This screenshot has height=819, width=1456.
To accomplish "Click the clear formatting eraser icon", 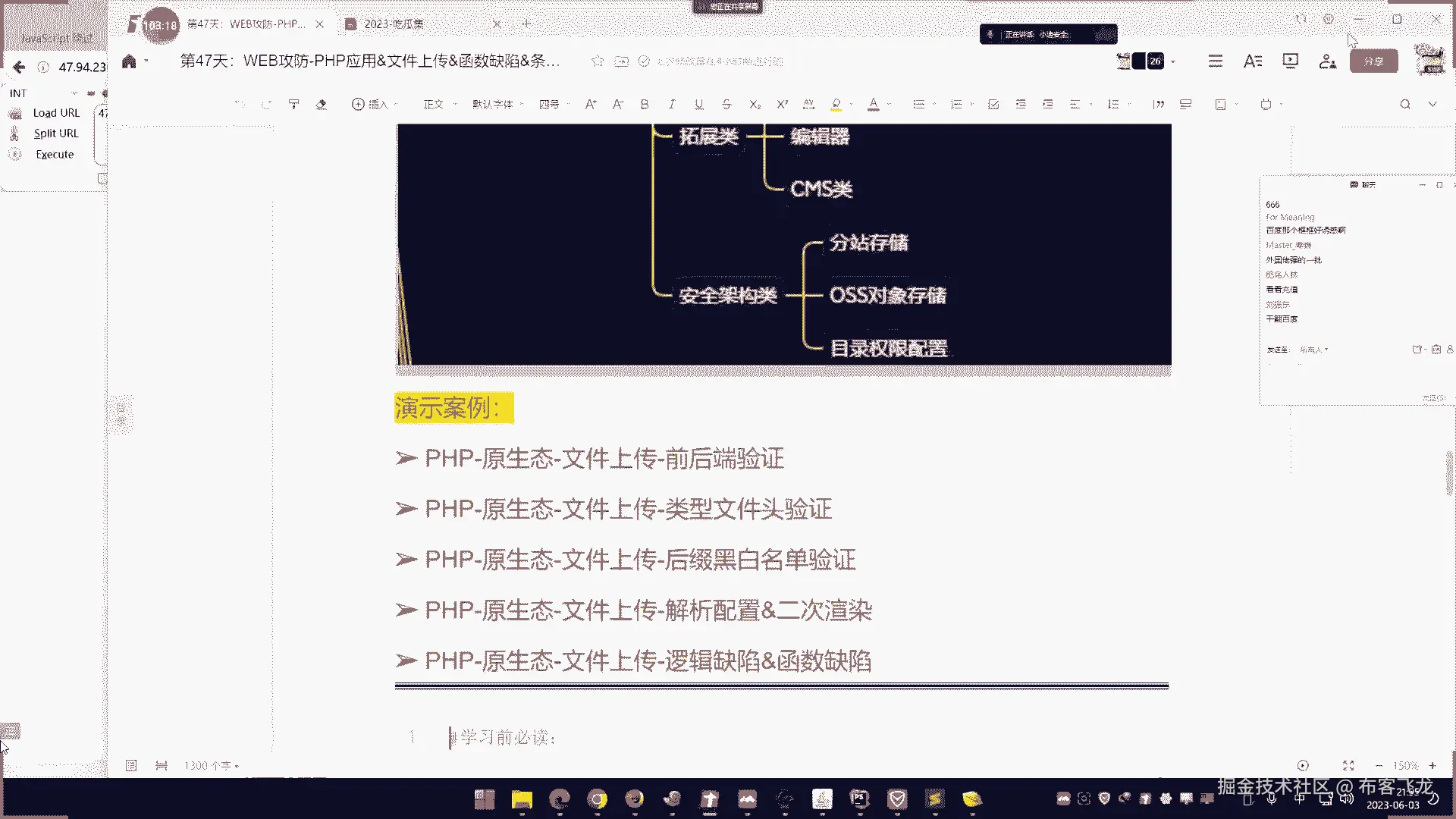I will point(321,105).
